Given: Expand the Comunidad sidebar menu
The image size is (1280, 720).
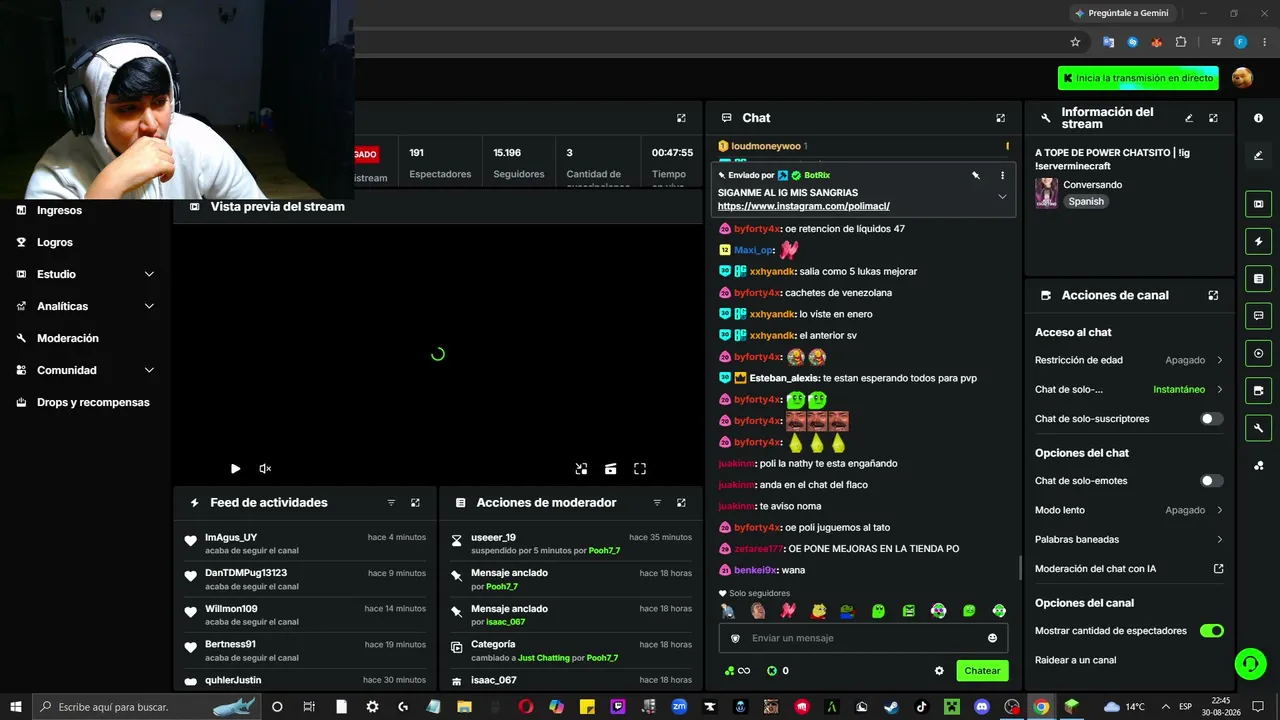Looking at the screenshot, I should tap(149, 370).
